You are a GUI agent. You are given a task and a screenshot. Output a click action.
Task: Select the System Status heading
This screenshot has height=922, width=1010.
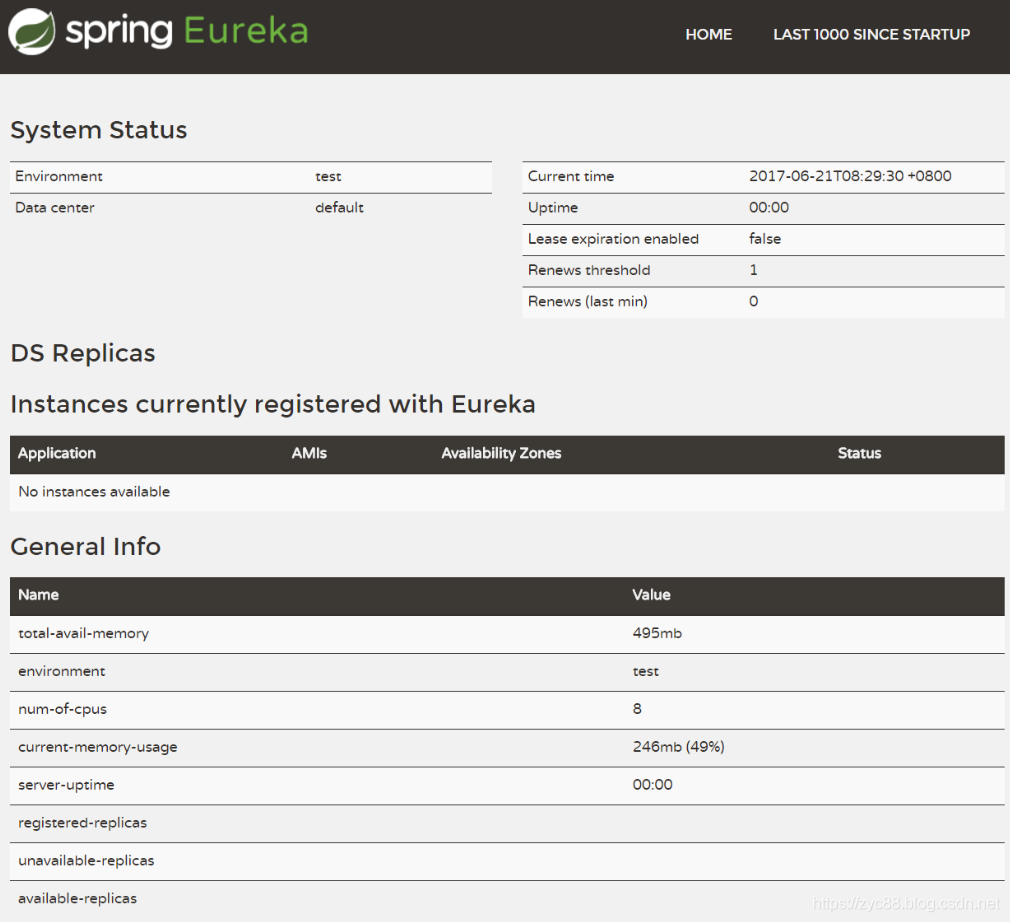pos(98,130)
